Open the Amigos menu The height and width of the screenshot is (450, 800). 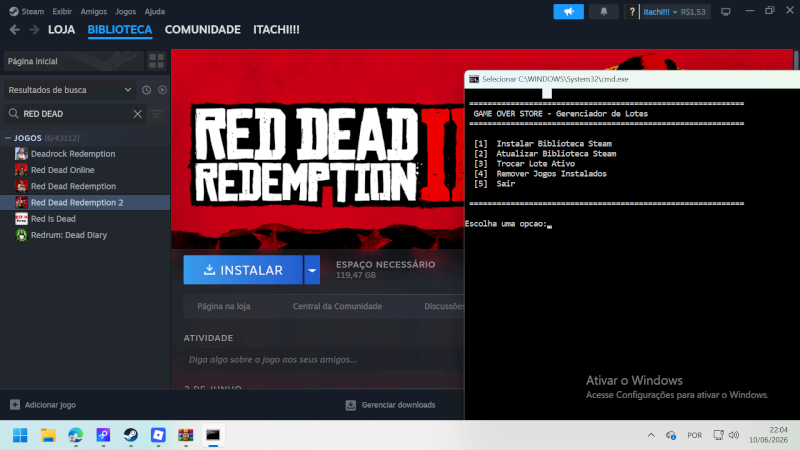93,11
